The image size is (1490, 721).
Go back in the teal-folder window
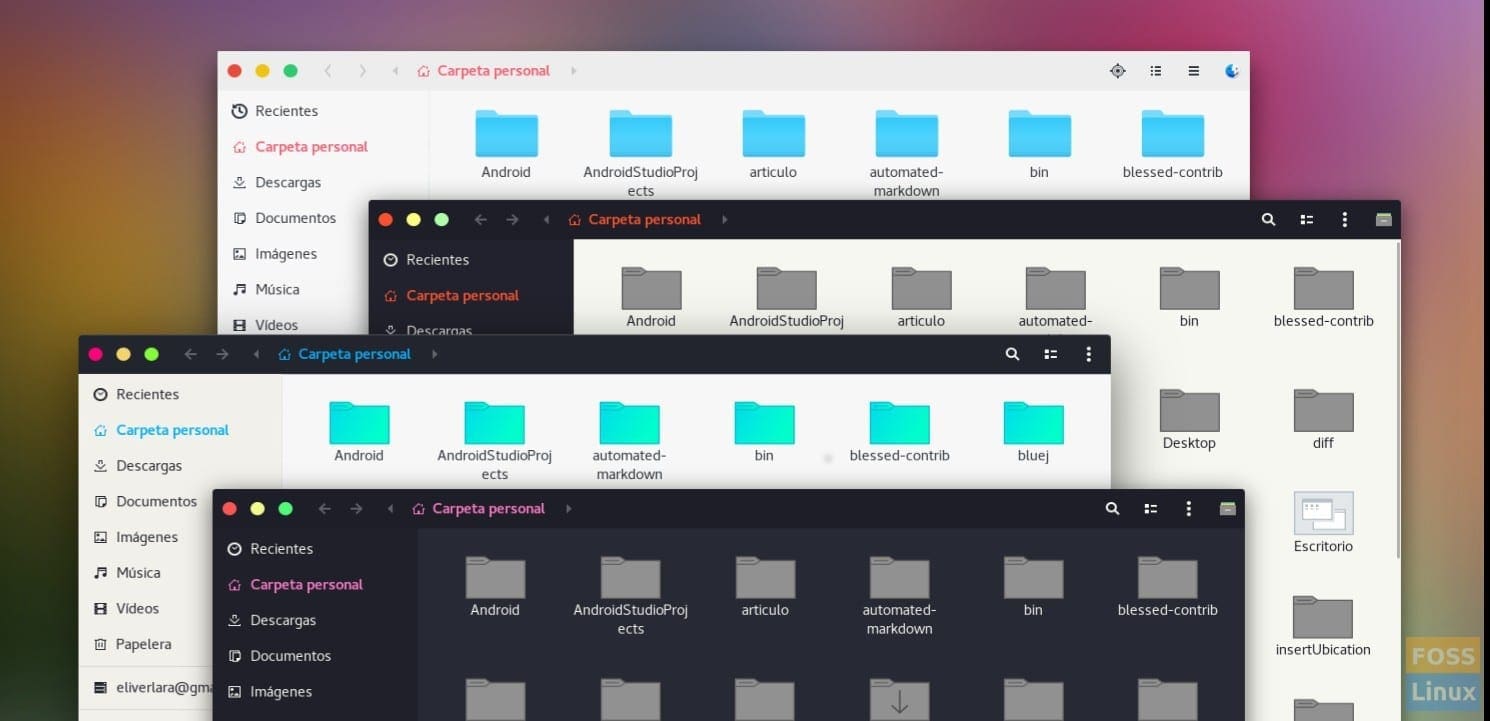191,354
